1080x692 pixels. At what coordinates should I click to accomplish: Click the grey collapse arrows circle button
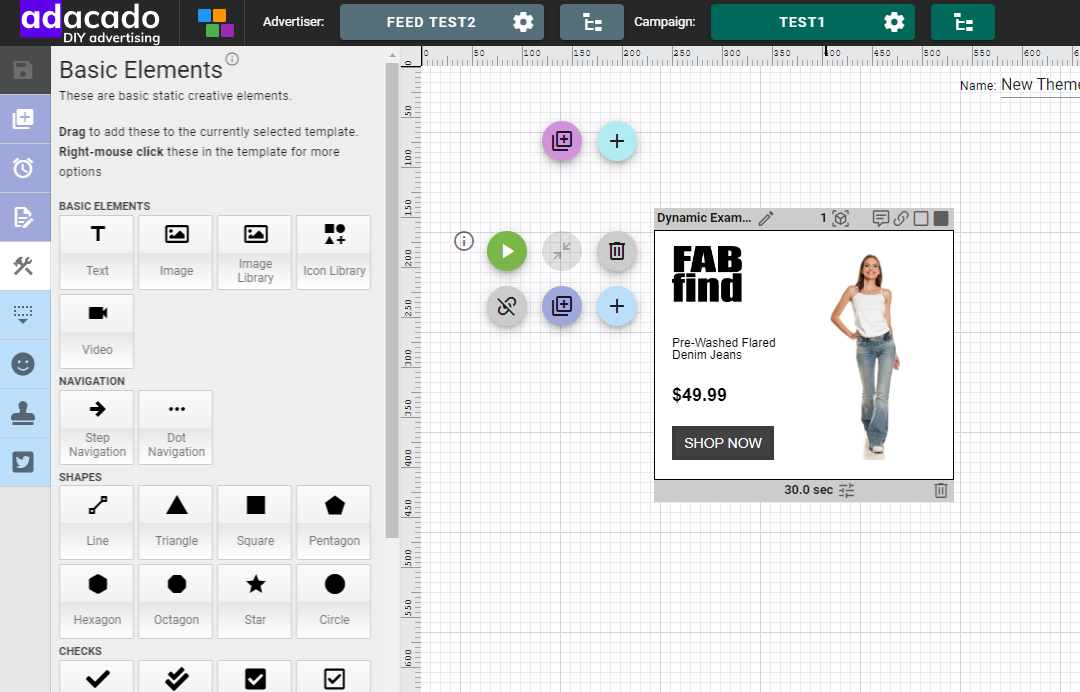tap(562, 251)
